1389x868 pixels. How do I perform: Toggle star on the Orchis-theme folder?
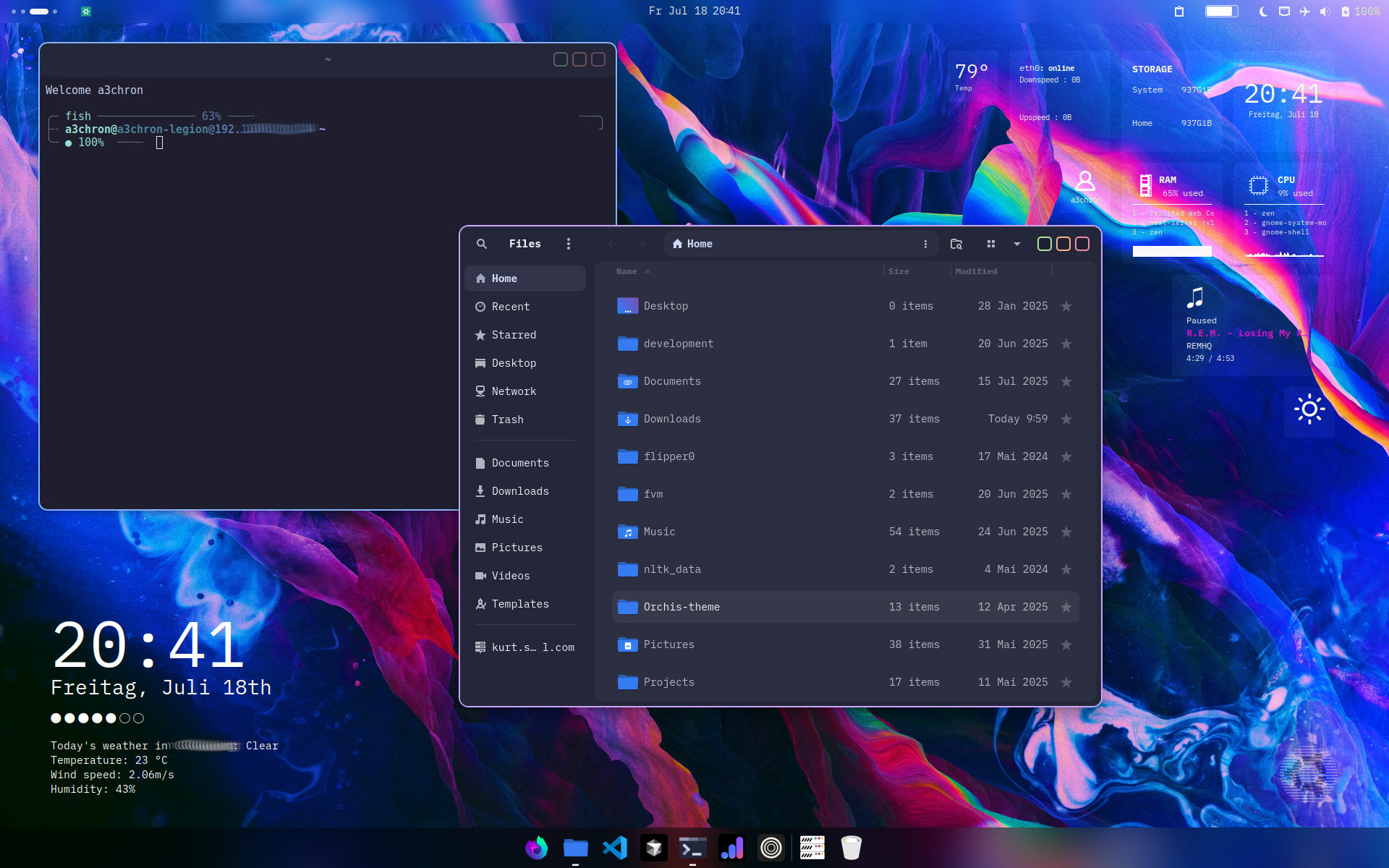tap(1066, 607)
